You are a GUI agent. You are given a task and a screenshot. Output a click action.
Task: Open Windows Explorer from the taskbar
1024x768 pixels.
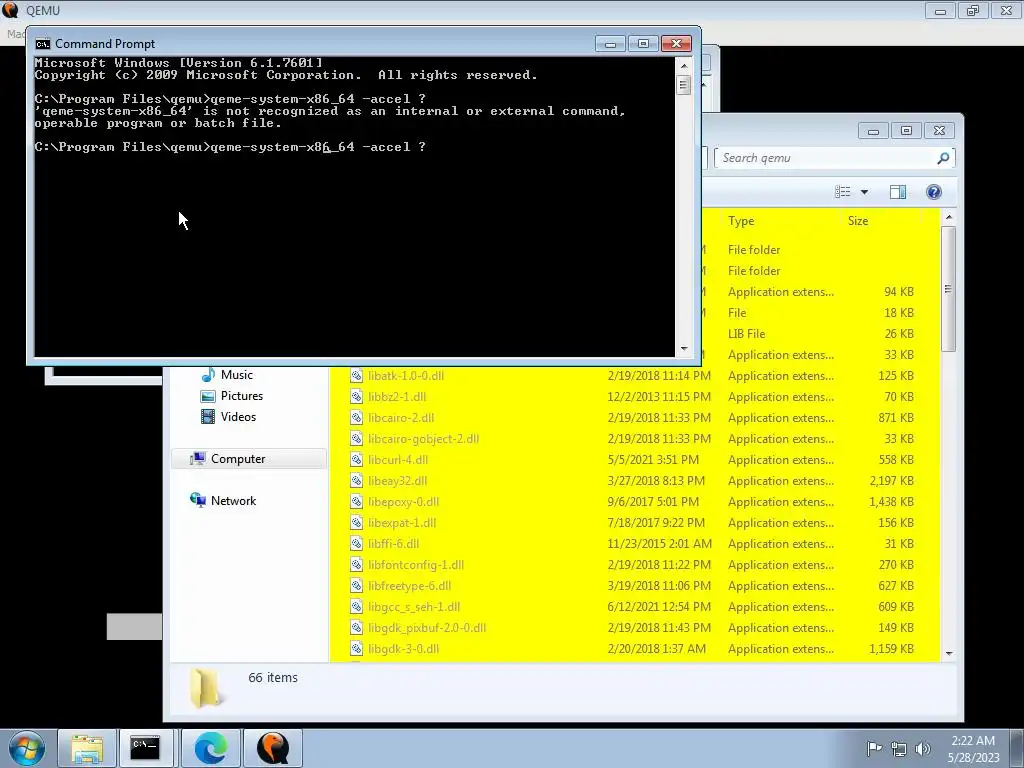click(x=87, y=748)
